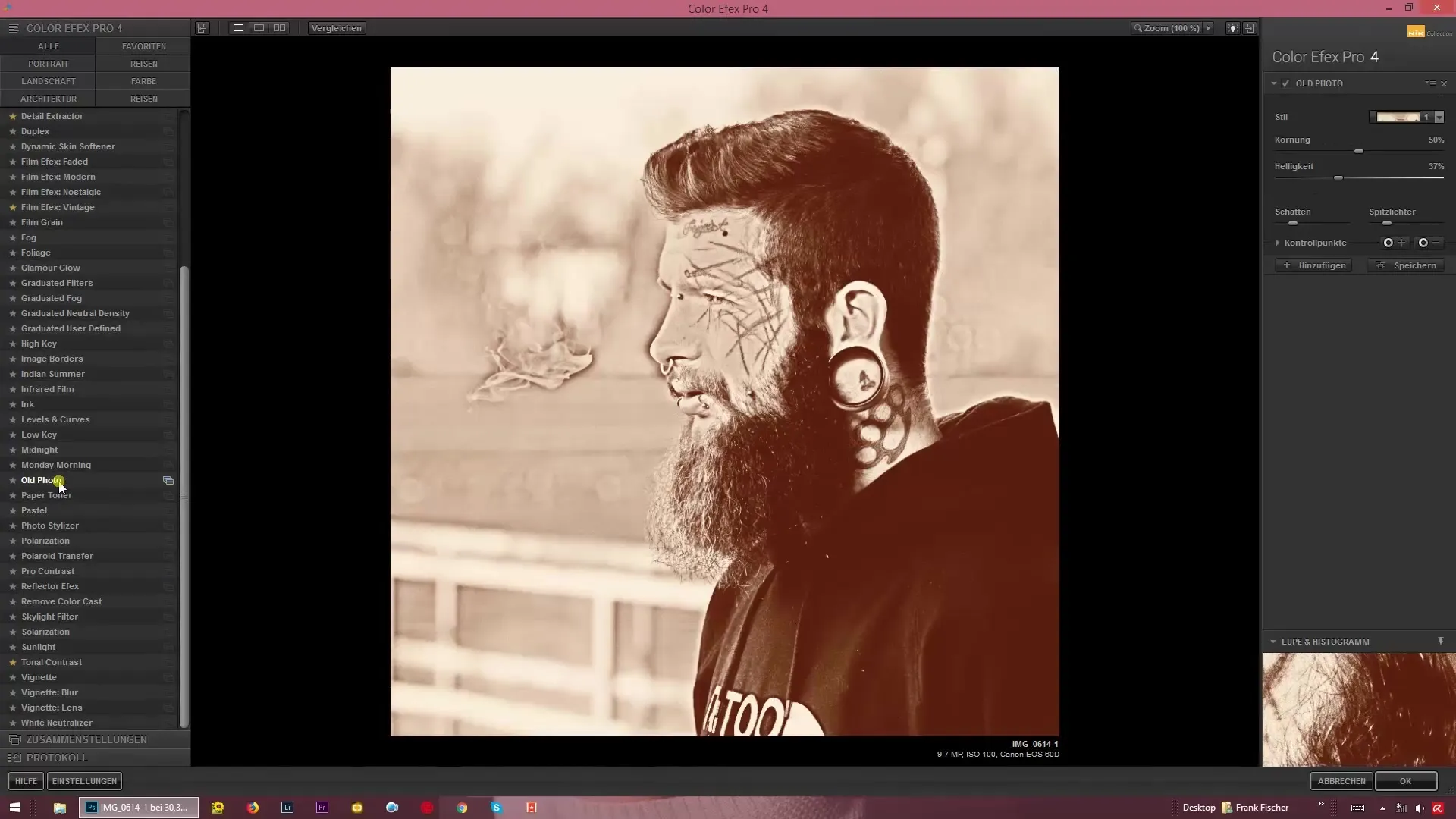Image resolution: width=1456 pixels, height=819 pixels.
Task: Hide the right adjustment panel icon
Action: [1250, 28]
